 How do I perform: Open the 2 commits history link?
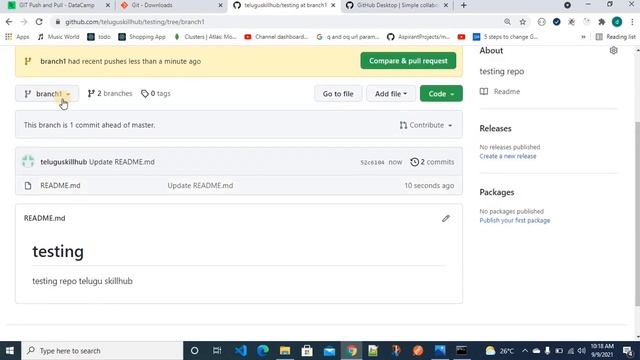coord(432,162)
